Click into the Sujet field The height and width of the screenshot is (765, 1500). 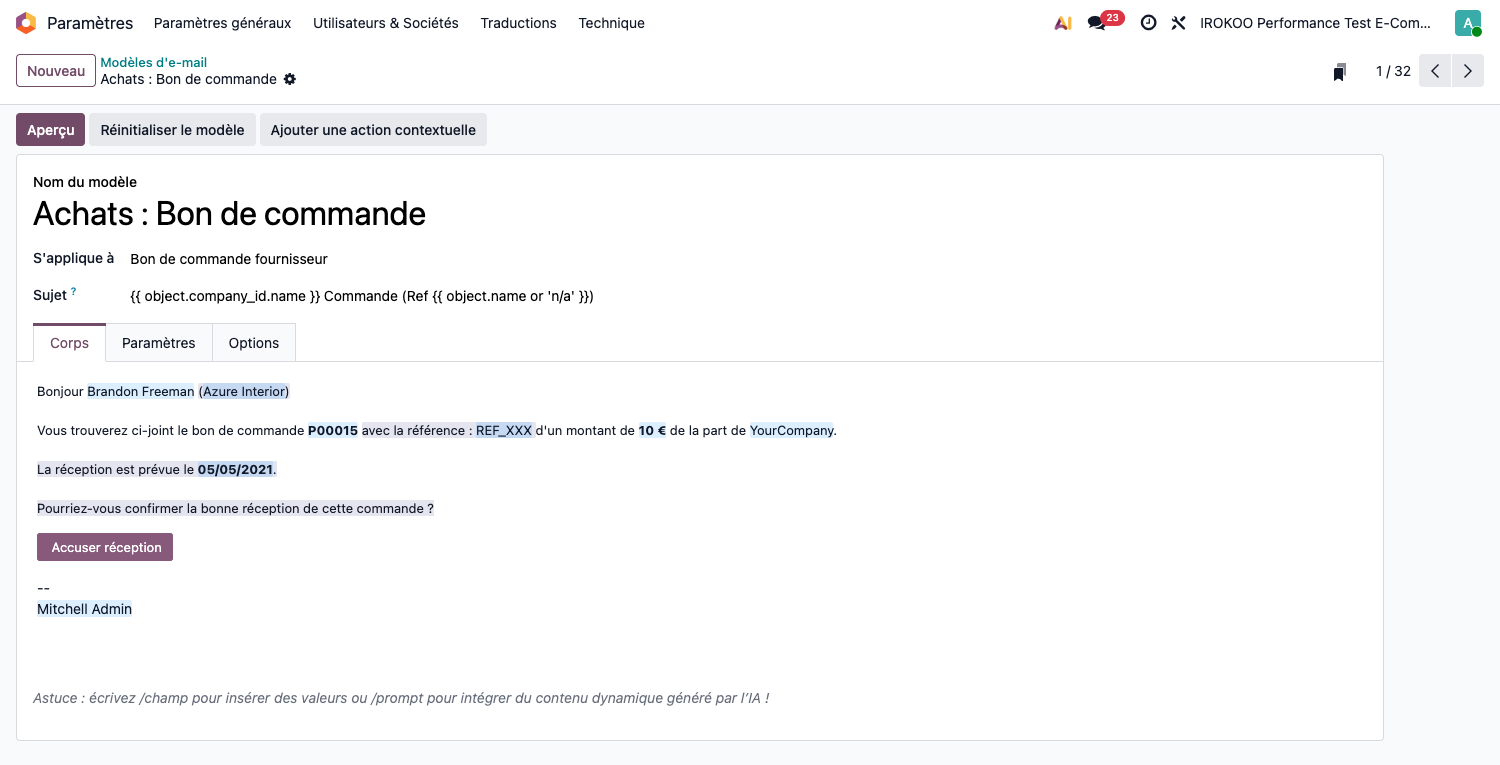(362, 296)
